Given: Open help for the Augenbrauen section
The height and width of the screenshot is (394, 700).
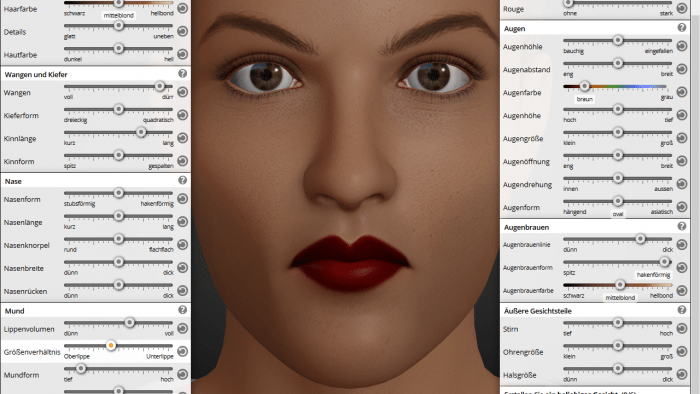Looking at the screenshot, I should coord(682,226).
